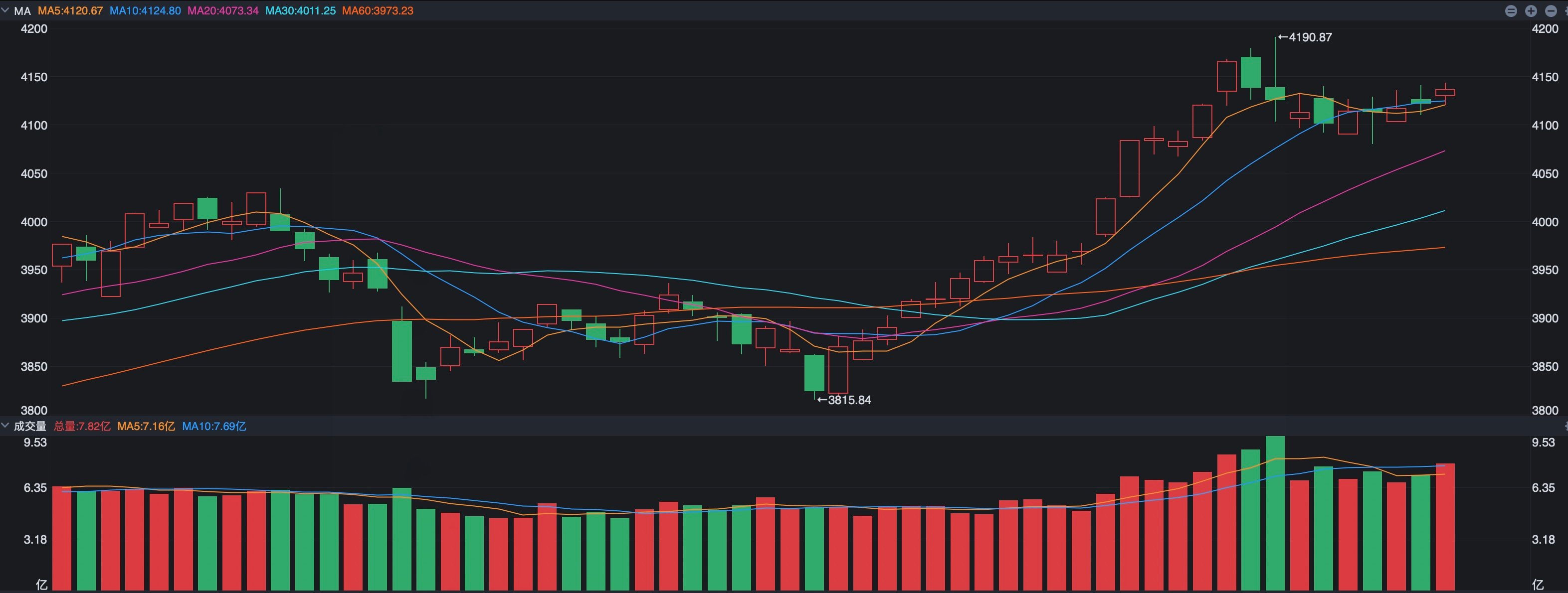Select the 成交量 indicator label
The width and height of the screenshot is (1568, 593).
30,427
